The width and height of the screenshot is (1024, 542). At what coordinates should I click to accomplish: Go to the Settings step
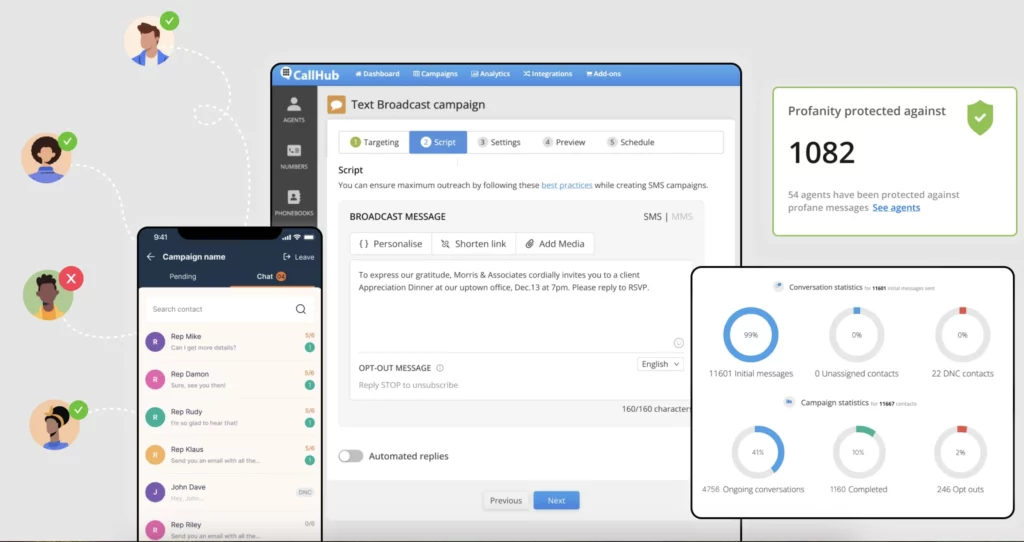click(x=499, y=142)
